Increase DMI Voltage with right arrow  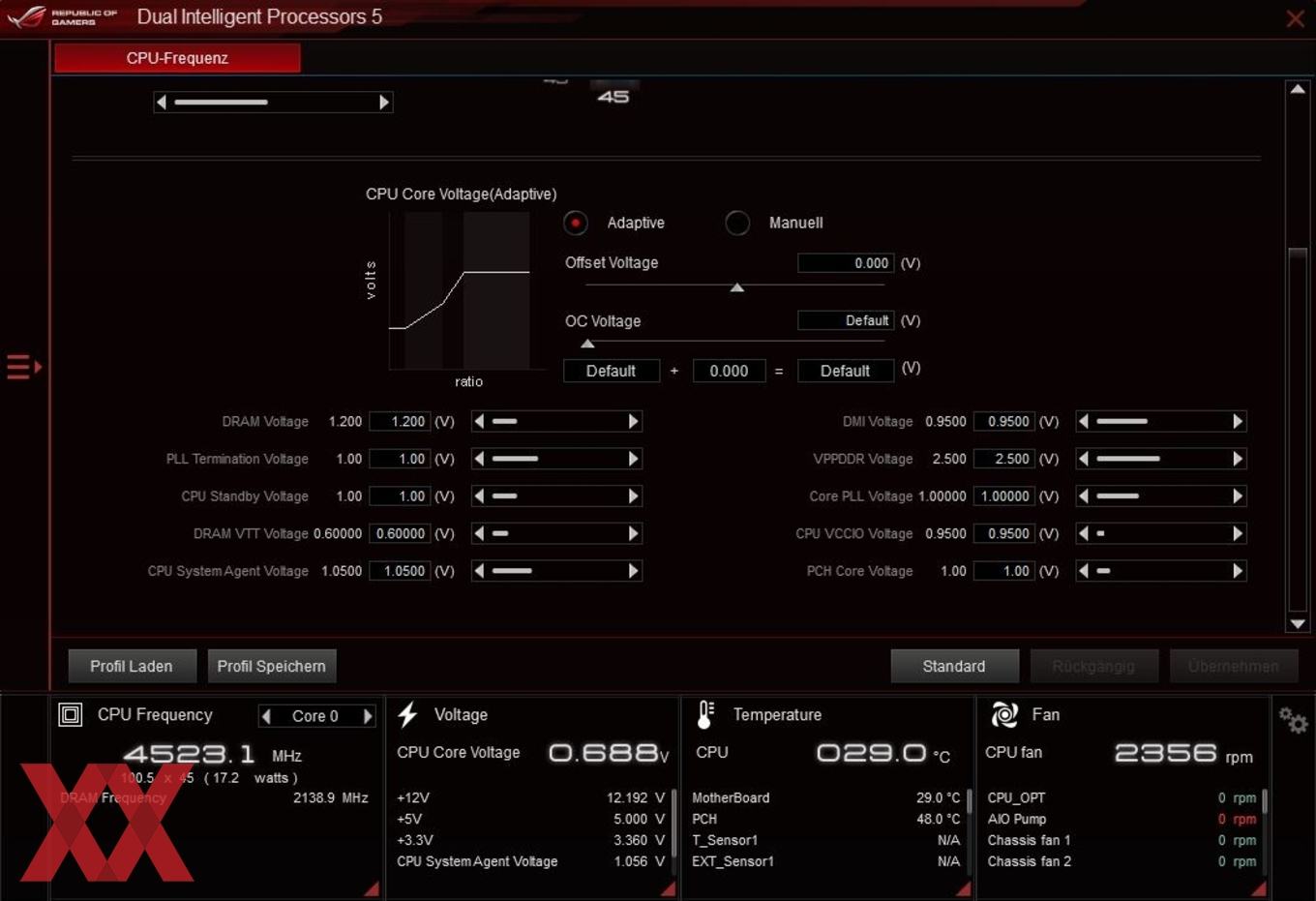point(1238,421)
